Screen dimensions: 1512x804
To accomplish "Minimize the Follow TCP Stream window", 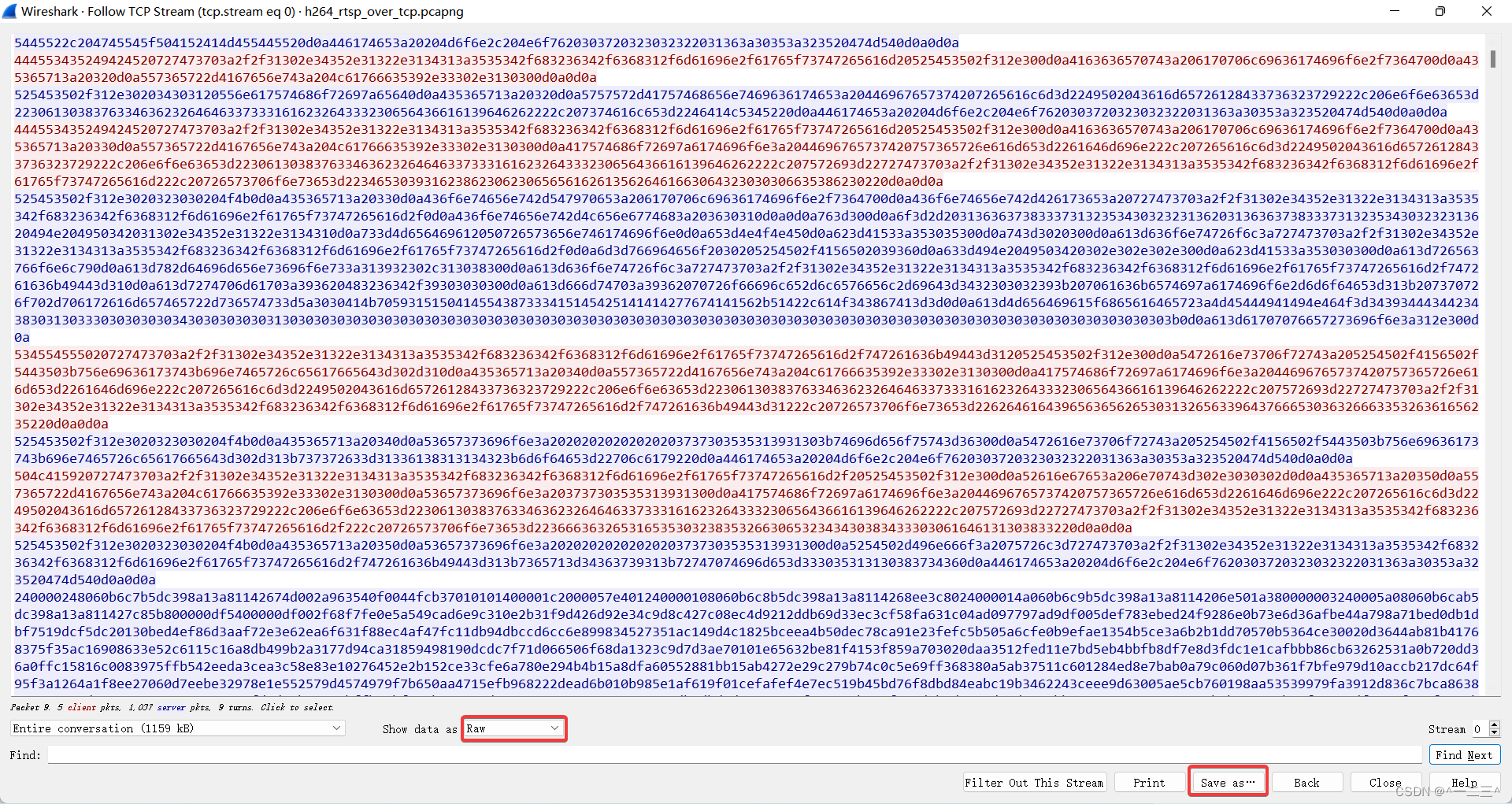I will click(x=1395, y=11).
